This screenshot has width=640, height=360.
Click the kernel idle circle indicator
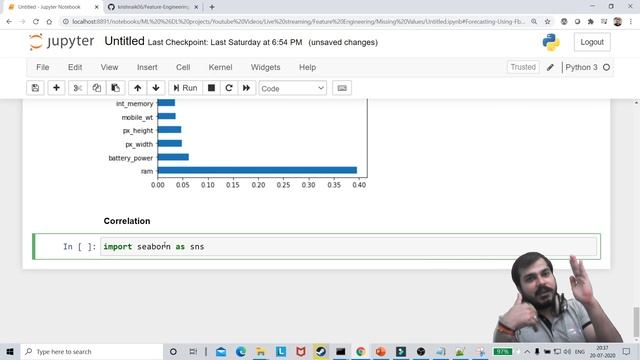[x=607, y=67]
